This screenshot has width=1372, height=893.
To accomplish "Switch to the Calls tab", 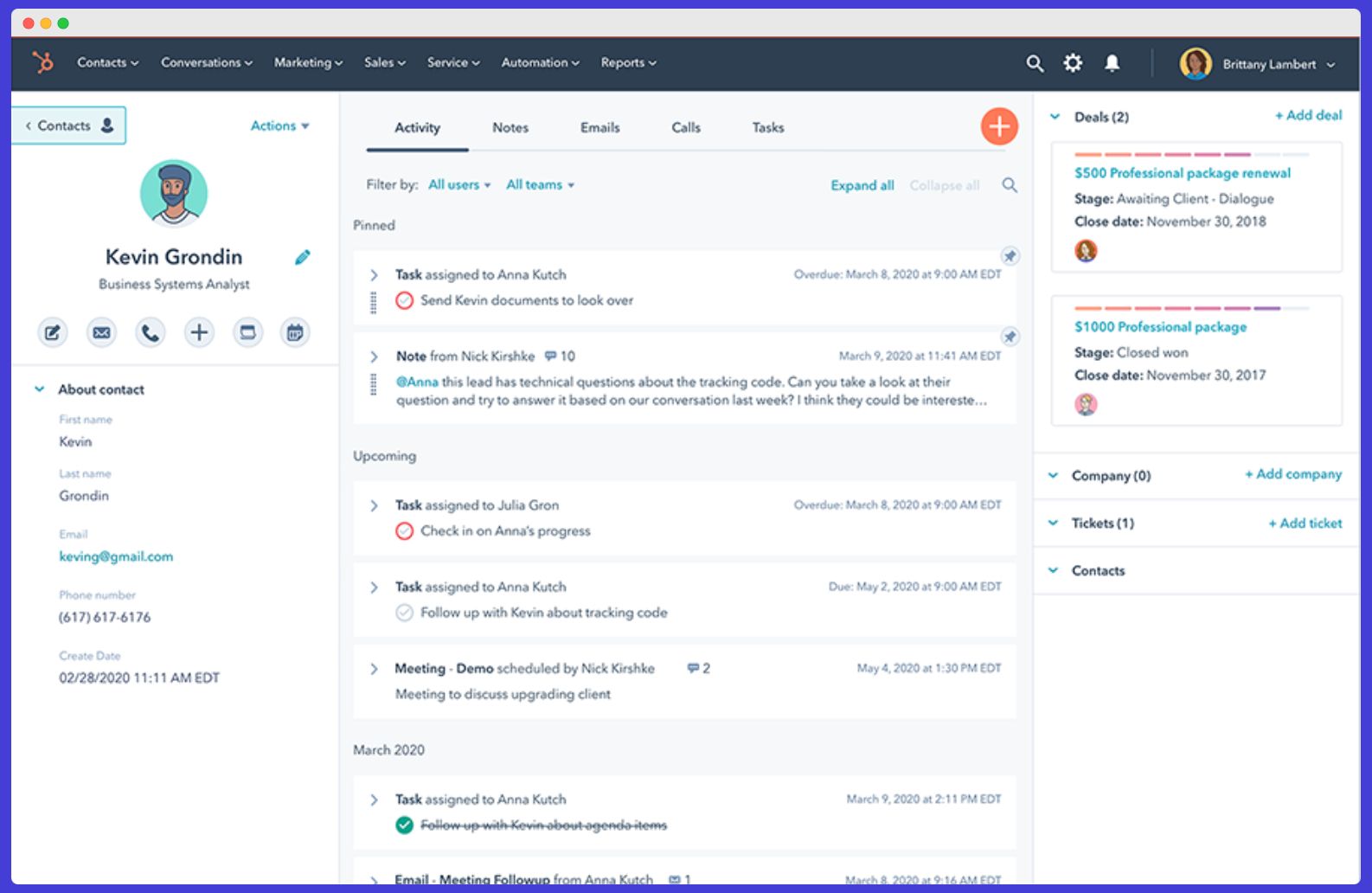I will [686, 127].
